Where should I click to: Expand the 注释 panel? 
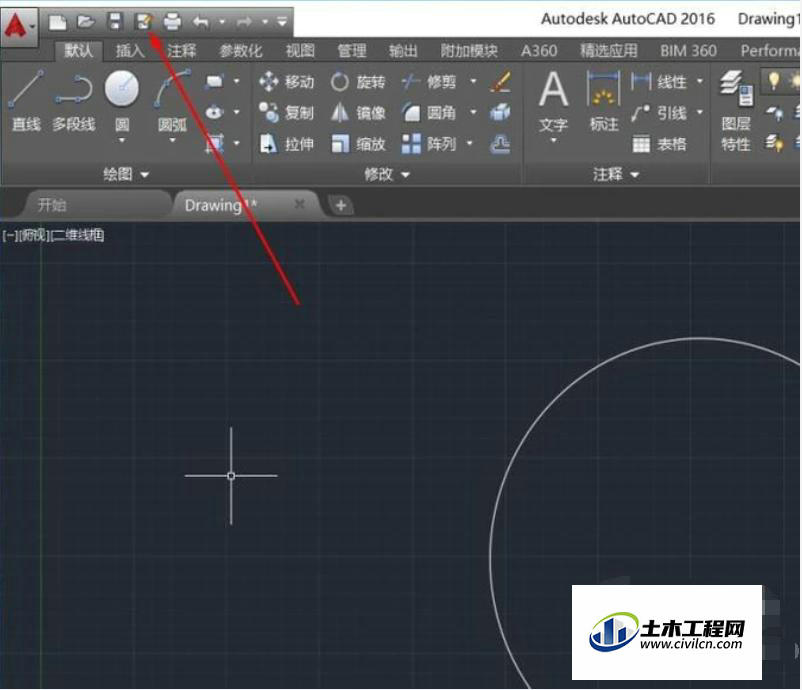[616, 174]
